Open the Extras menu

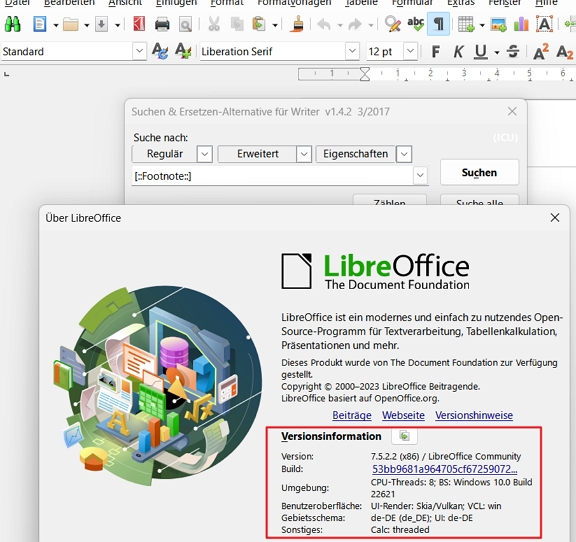pos(461,2)
